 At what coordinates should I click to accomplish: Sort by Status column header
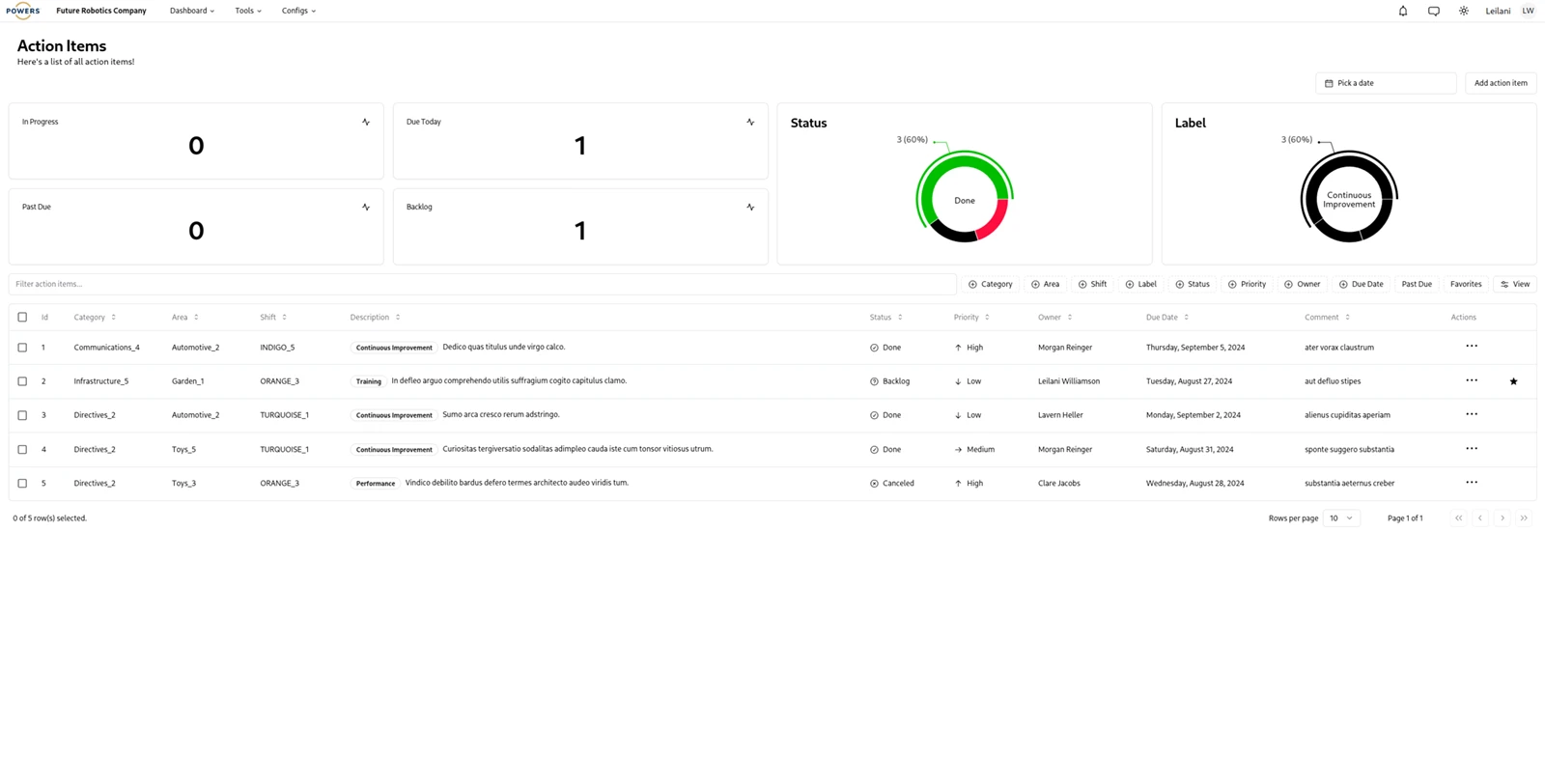tap(886, 317)
